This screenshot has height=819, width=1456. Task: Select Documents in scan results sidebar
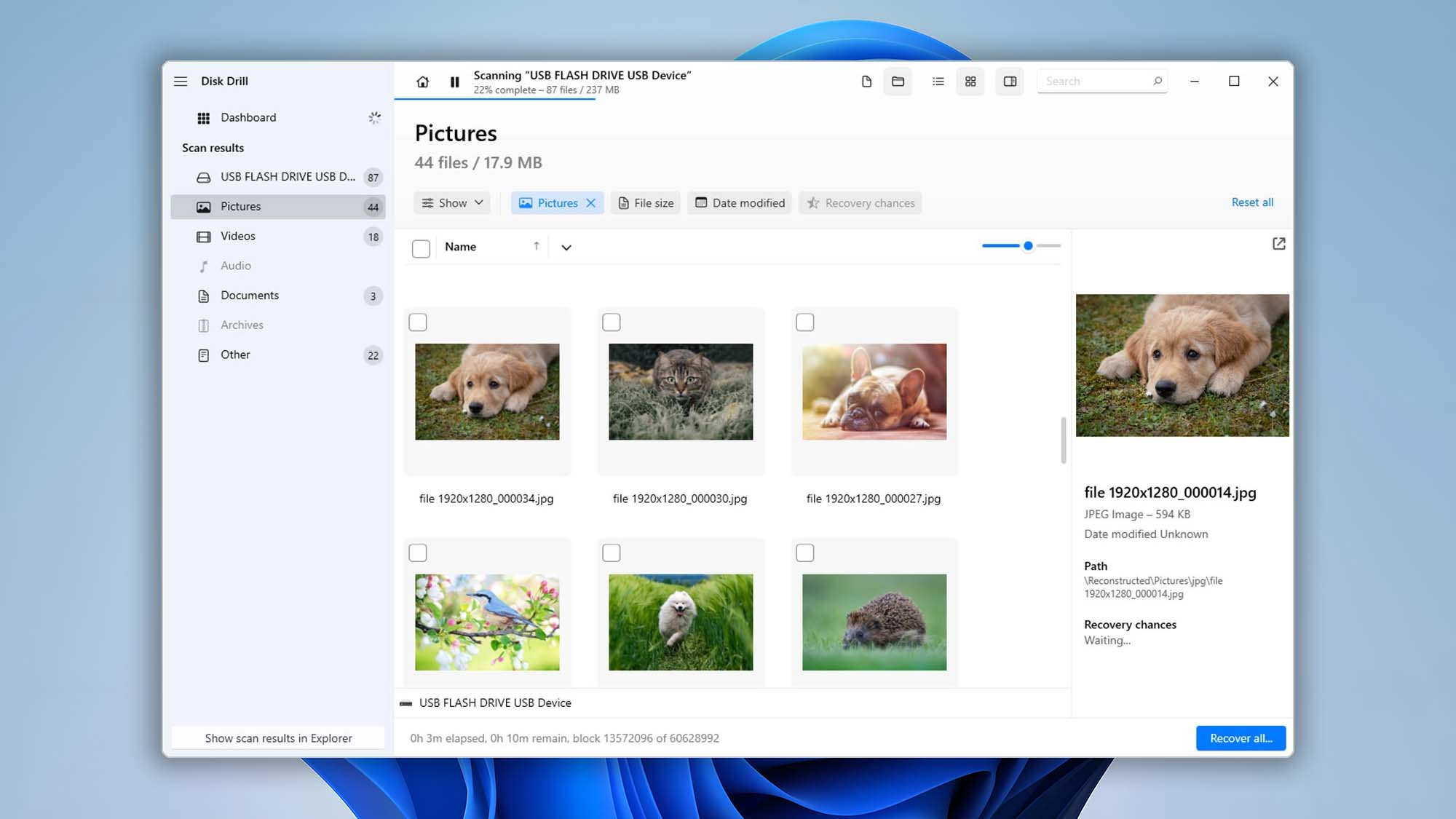249,295
